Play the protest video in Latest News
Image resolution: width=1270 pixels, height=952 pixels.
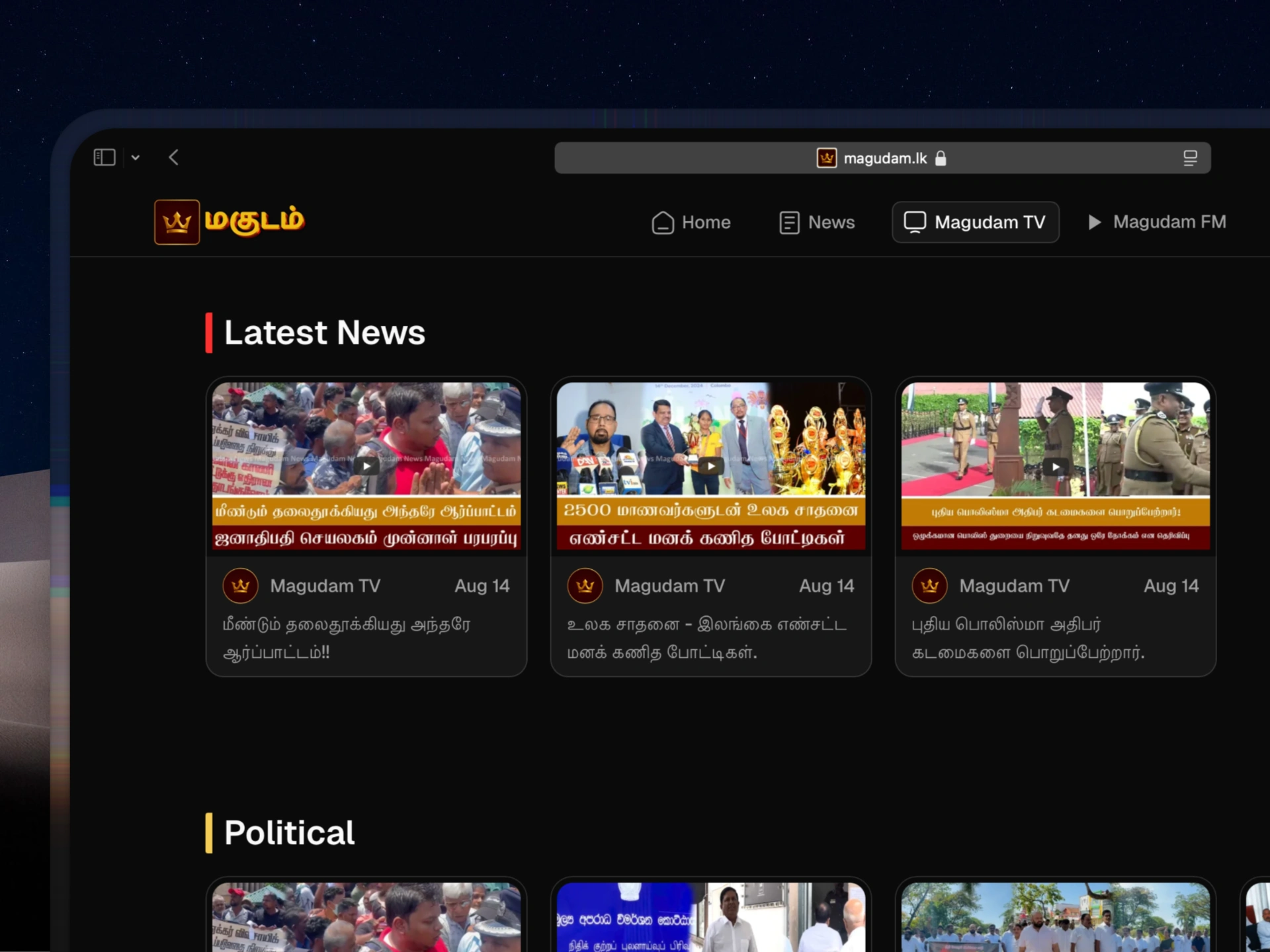[366, 466]
